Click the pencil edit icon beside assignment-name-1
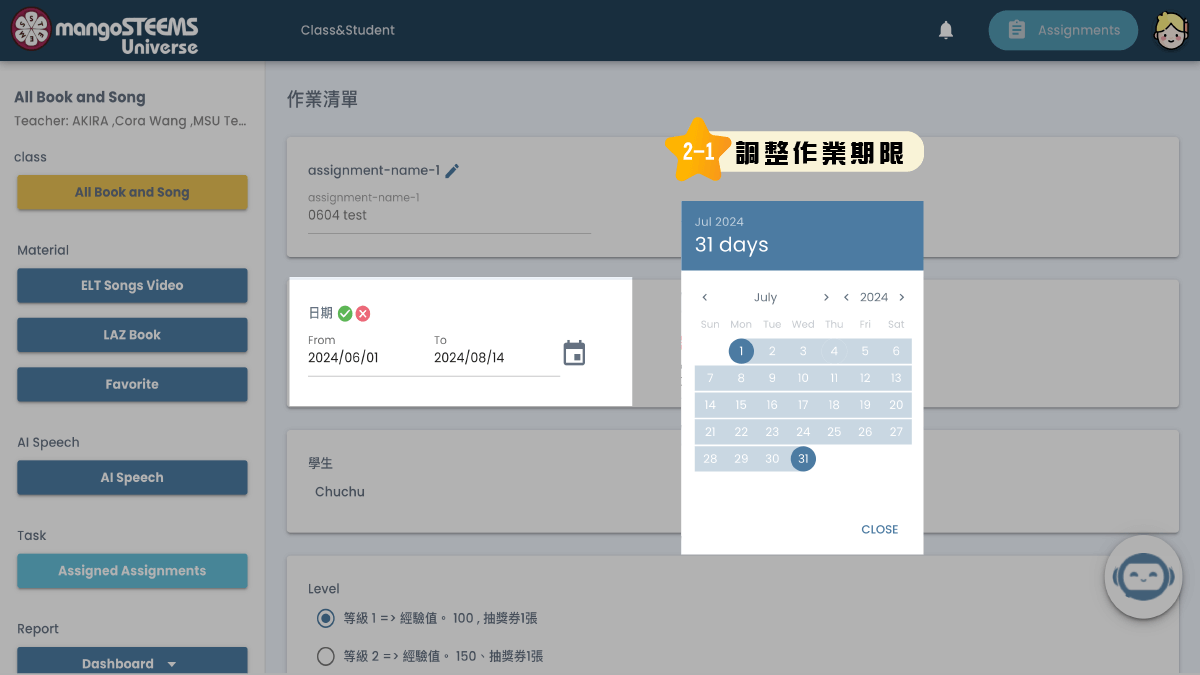The width and height of the screenshot is (1200, 675). [452, 171]
